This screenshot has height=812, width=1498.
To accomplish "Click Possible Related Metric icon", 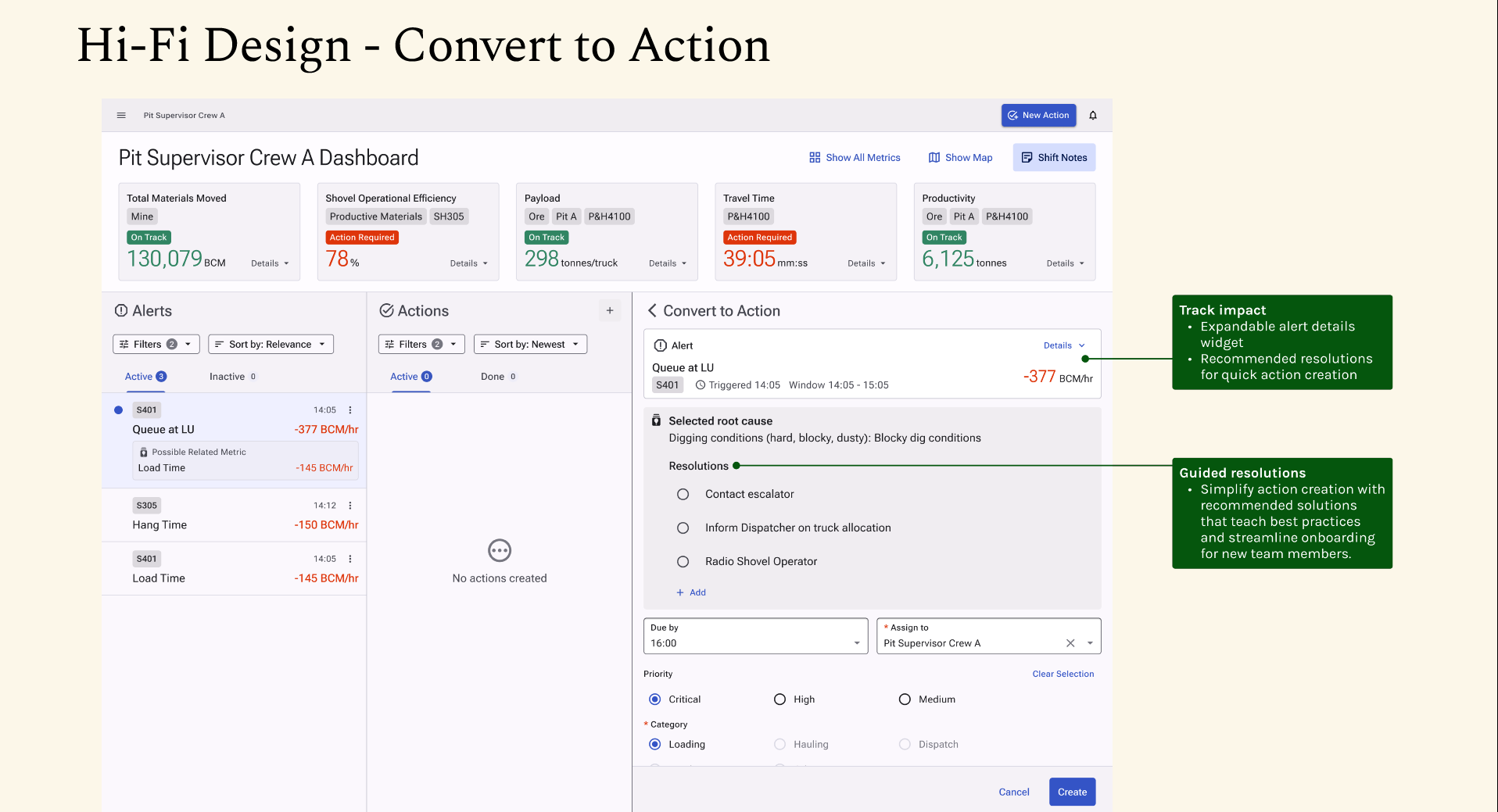I will (x=143, y=453).
